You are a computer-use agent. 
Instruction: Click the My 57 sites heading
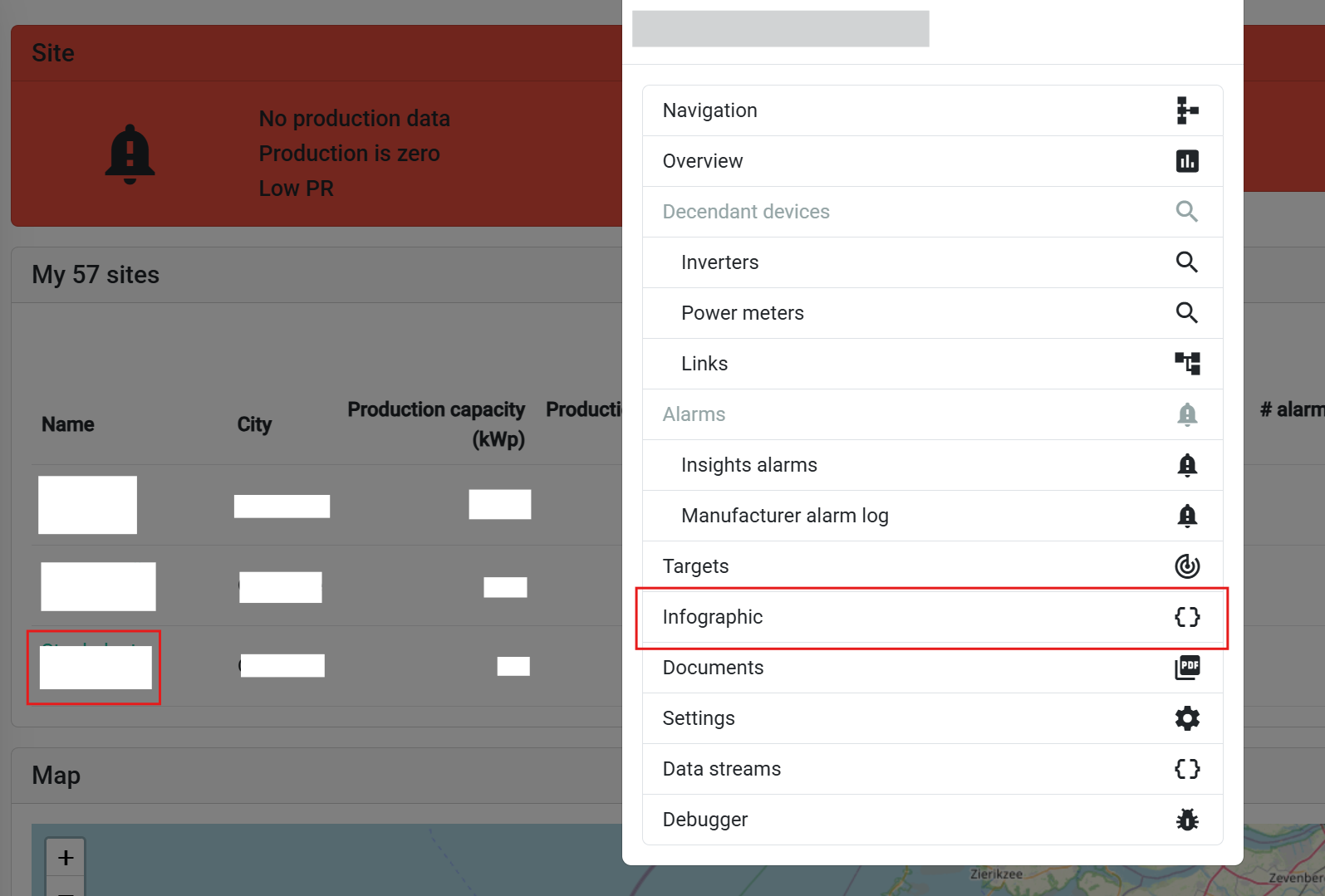click(x=96, y=275)
